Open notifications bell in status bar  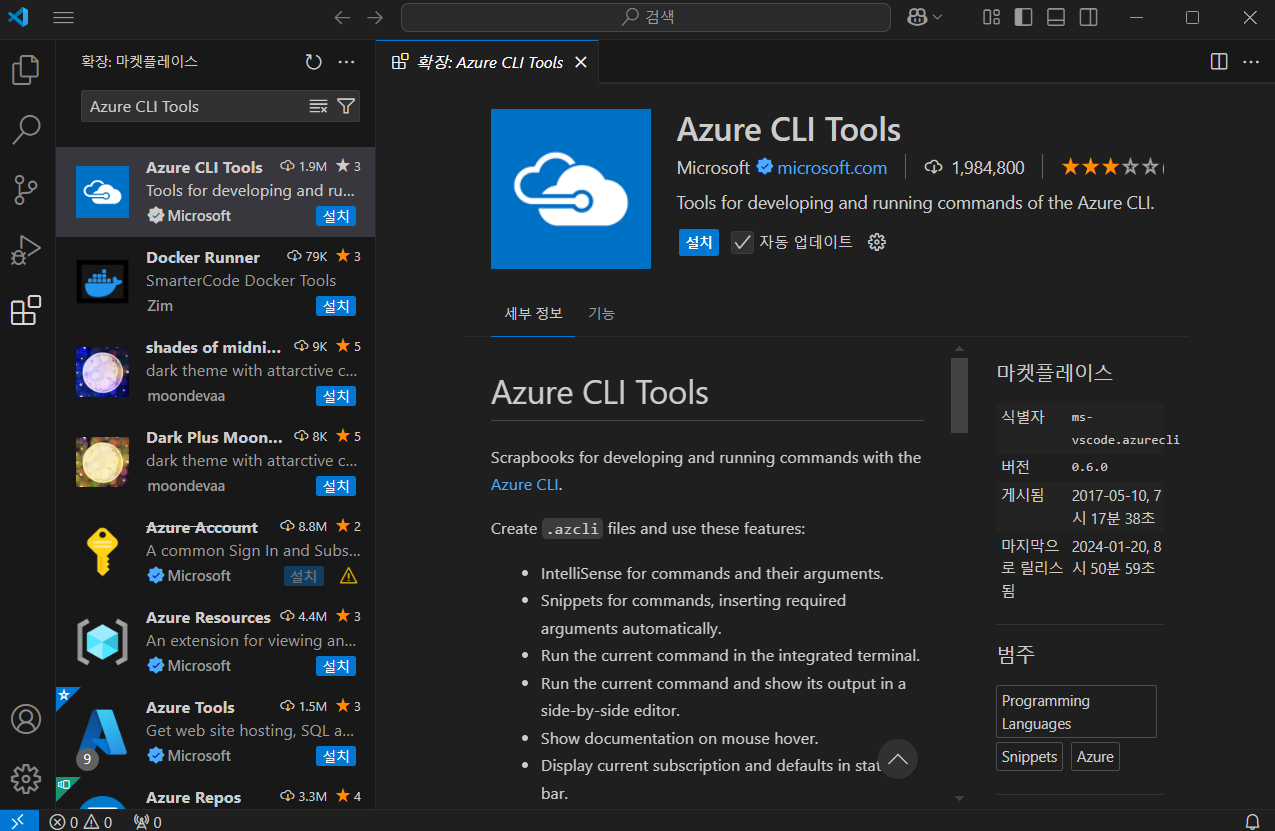(x=1252, y=822)
